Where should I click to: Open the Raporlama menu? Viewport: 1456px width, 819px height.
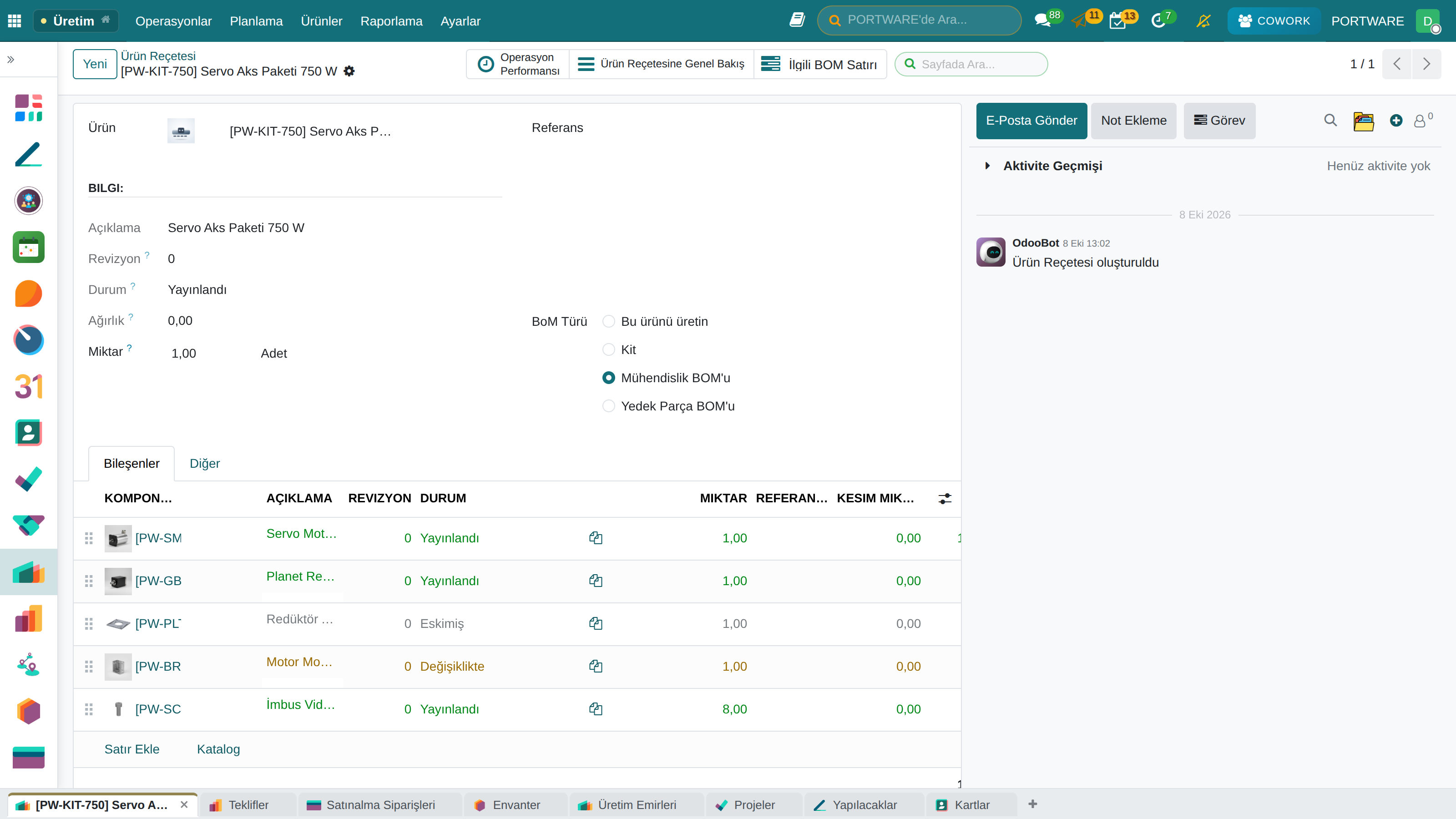[391, 21]
